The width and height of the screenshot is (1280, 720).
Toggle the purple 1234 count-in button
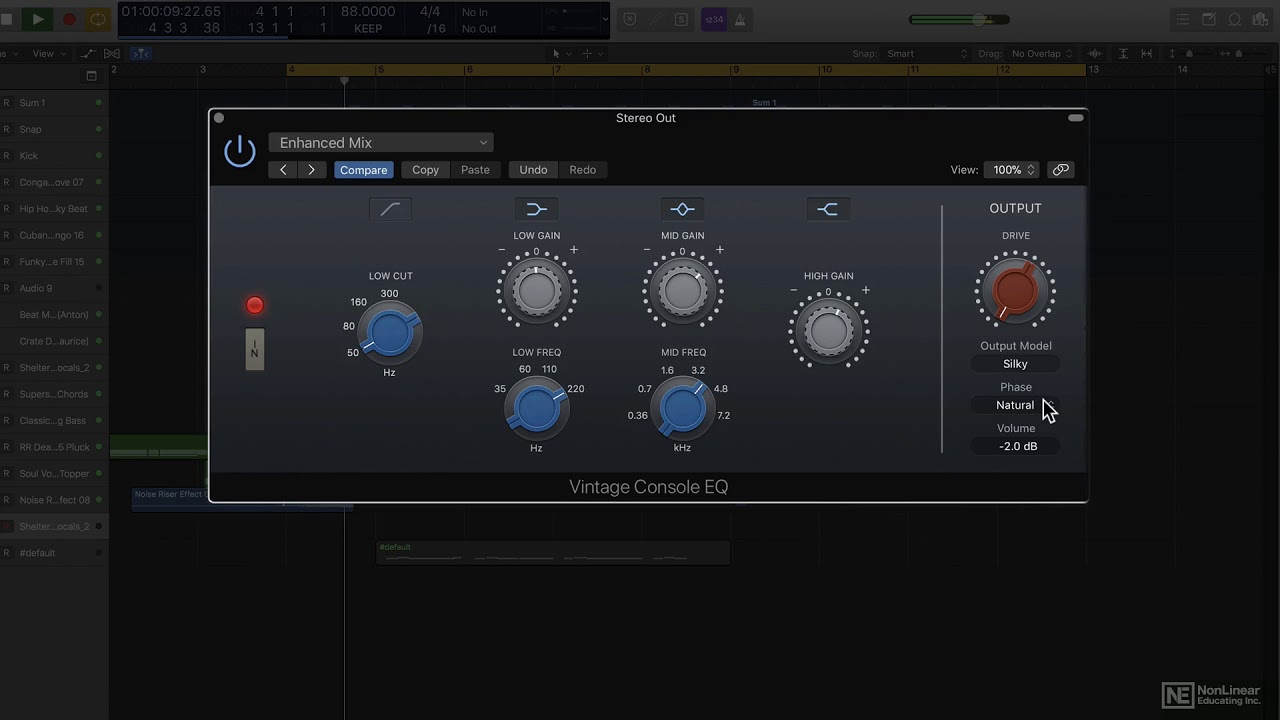(713, 19)
